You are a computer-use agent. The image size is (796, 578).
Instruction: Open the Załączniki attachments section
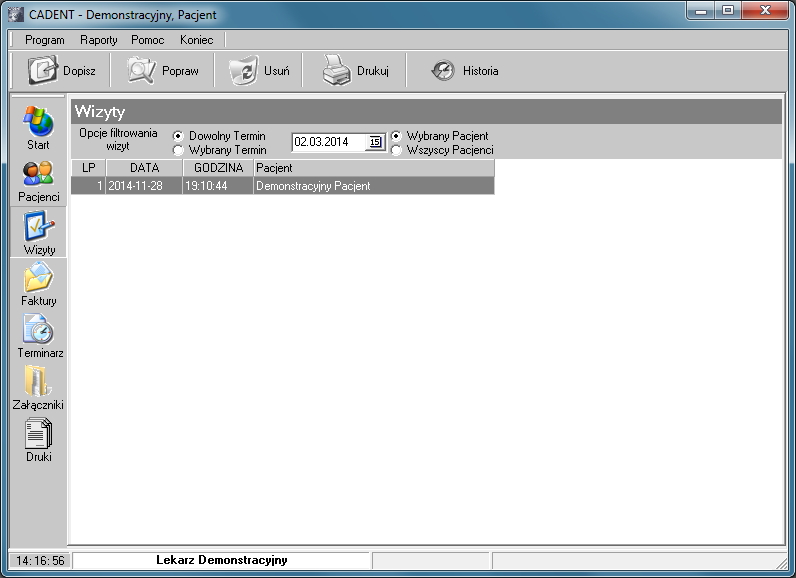click(38, 382)
